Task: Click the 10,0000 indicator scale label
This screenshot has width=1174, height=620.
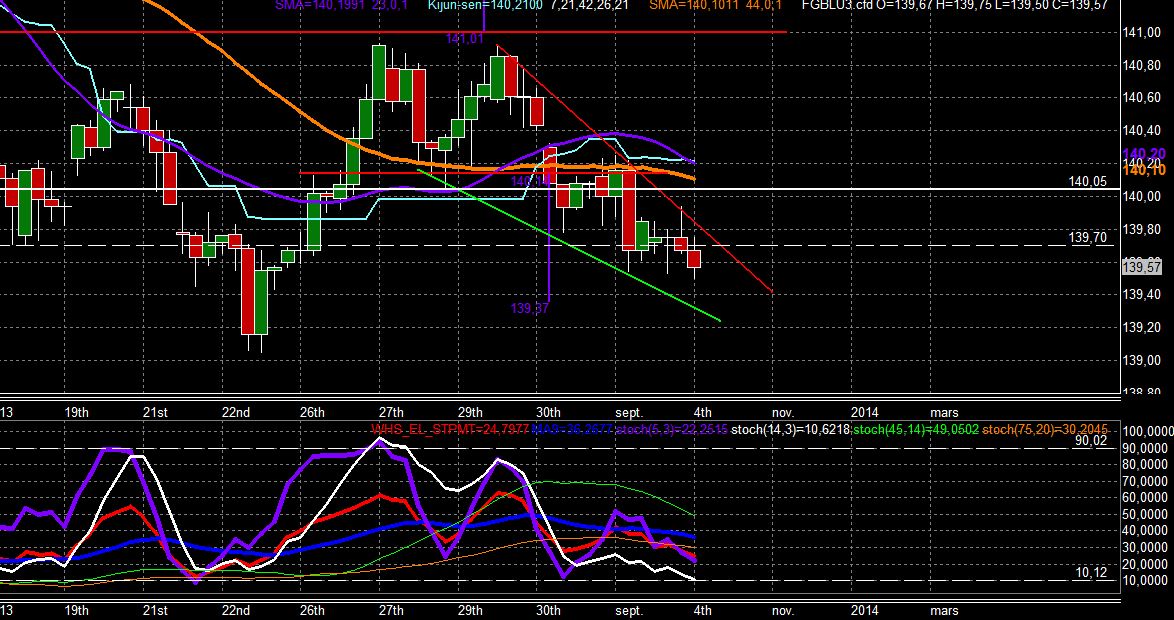Action: coord(1147,580)
